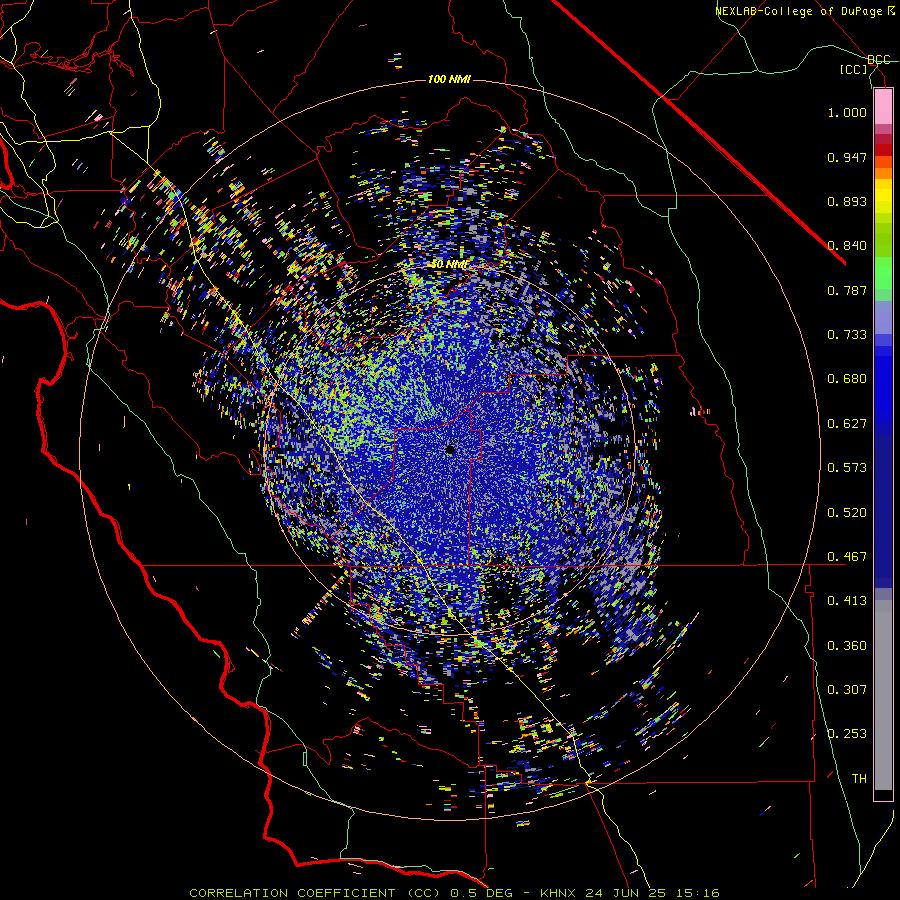Select the 0.253 scale value
The width and height of the screenshot is (900, 900).
[x=847, y=734]
